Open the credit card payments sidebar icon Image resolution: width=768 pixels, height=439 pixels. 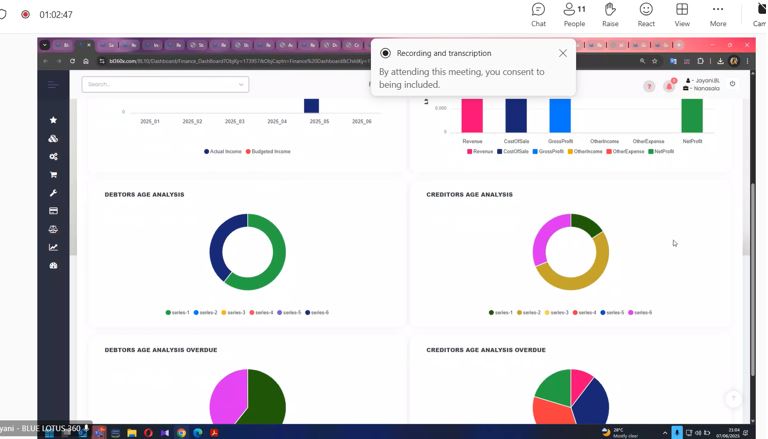[53, 211]
